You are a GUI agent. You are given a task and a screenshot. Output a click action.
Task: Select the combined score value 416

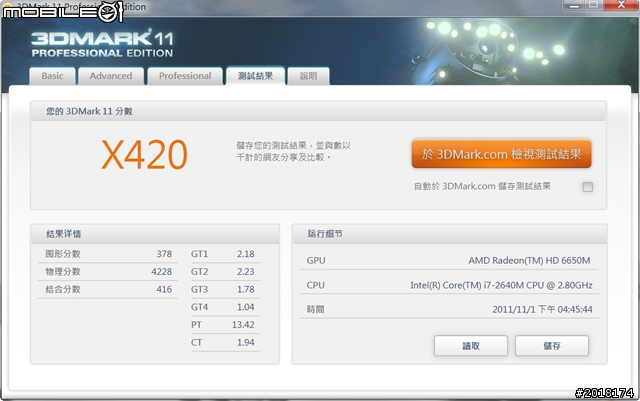pyautogui.click(x=164, y=290)
